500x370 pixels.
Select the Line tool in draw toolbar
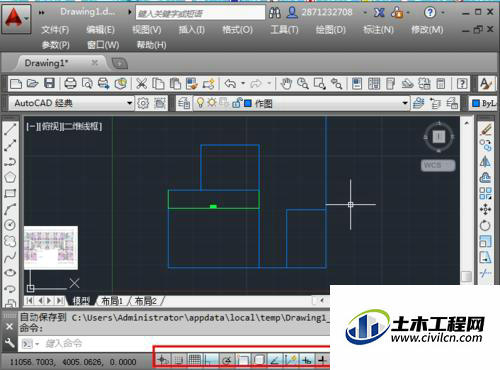10,129
